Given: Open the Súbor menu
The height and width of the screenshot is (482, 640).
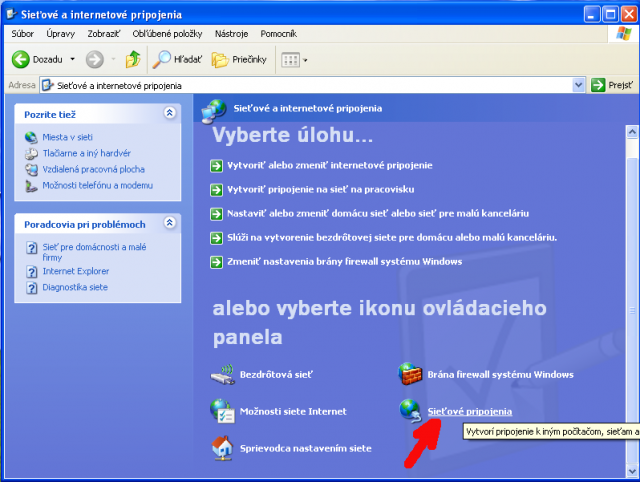Looking at the screenshot, I should pyautogui.click(x=22, y=34).
